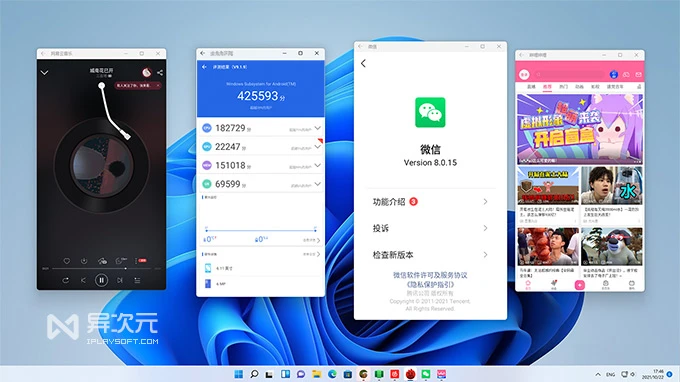Open taskbar search

(255, 374)
